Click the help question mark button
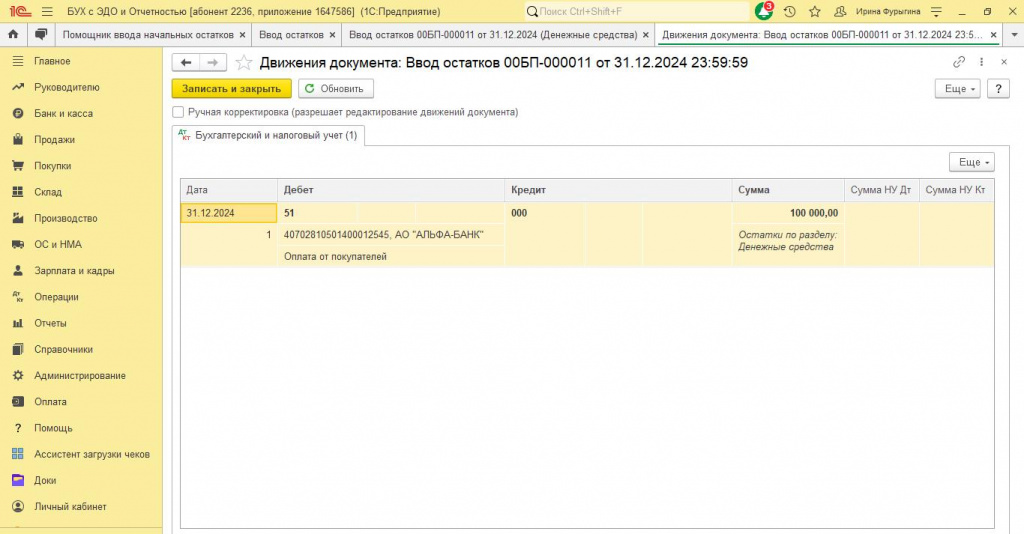Viewport: 1024px width, 534px height. coord(998,89)
